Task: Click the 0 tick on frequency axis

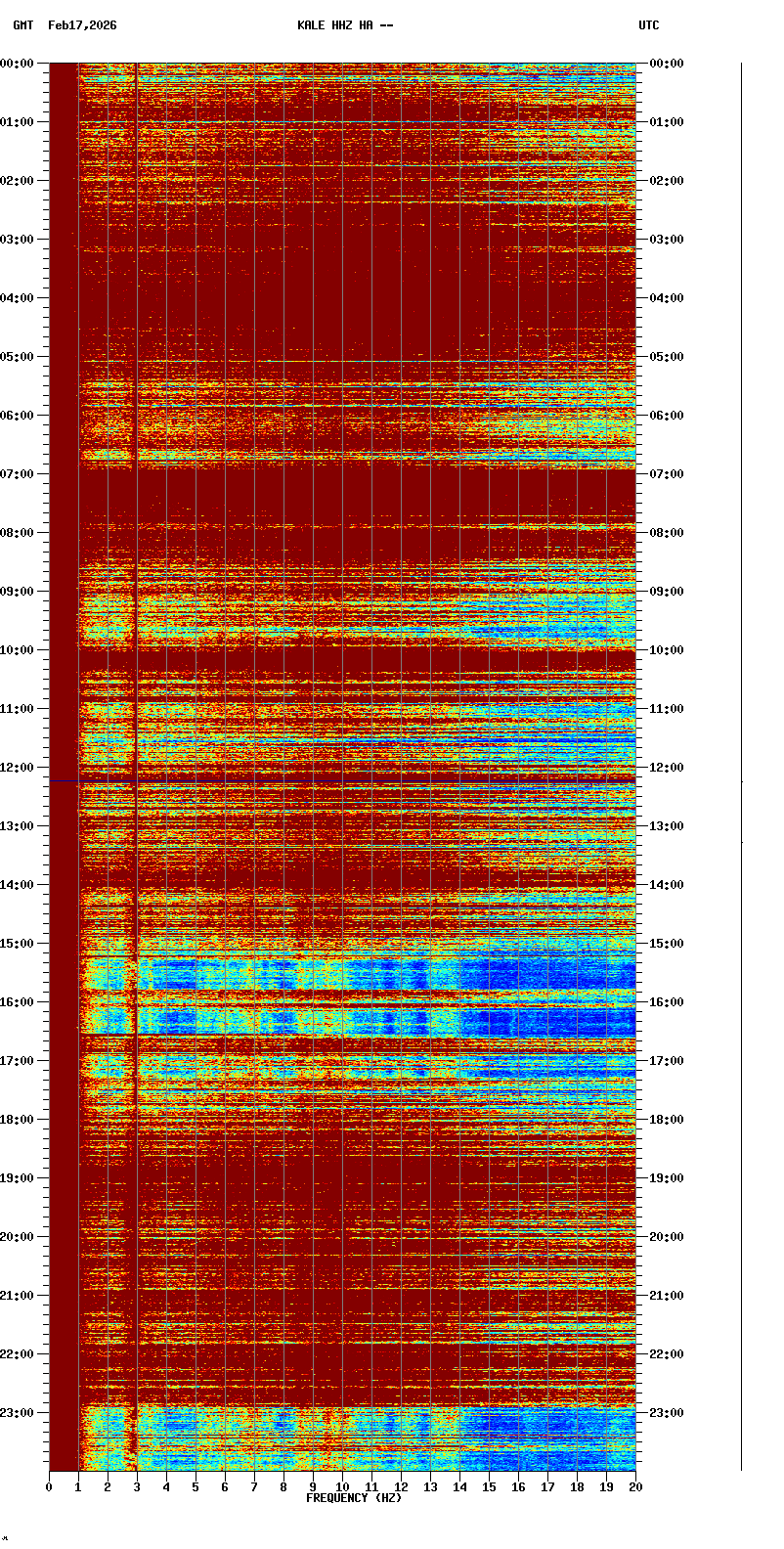Action: [49, 1487]
